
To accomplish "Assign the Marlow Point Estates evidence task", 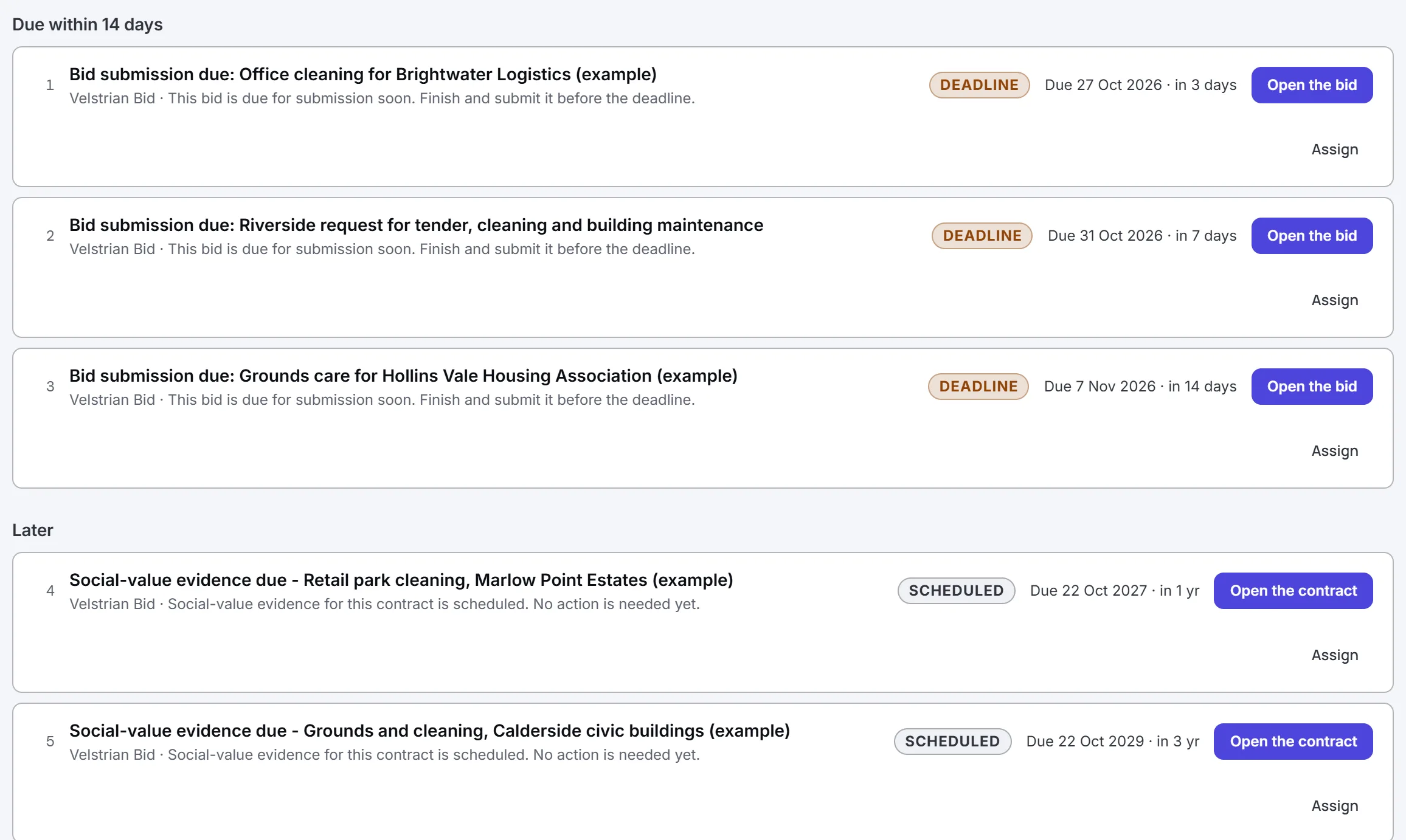I will point(1334,655).
